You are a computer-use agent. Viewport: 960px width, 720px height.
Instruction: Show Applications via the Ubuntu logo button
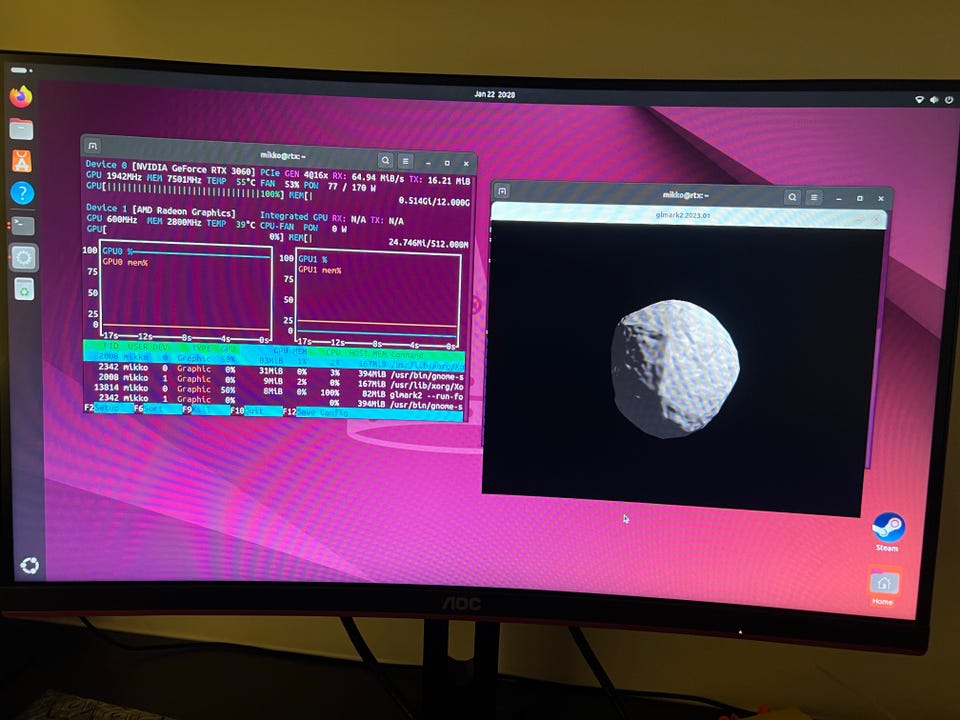tap(29, 565)
